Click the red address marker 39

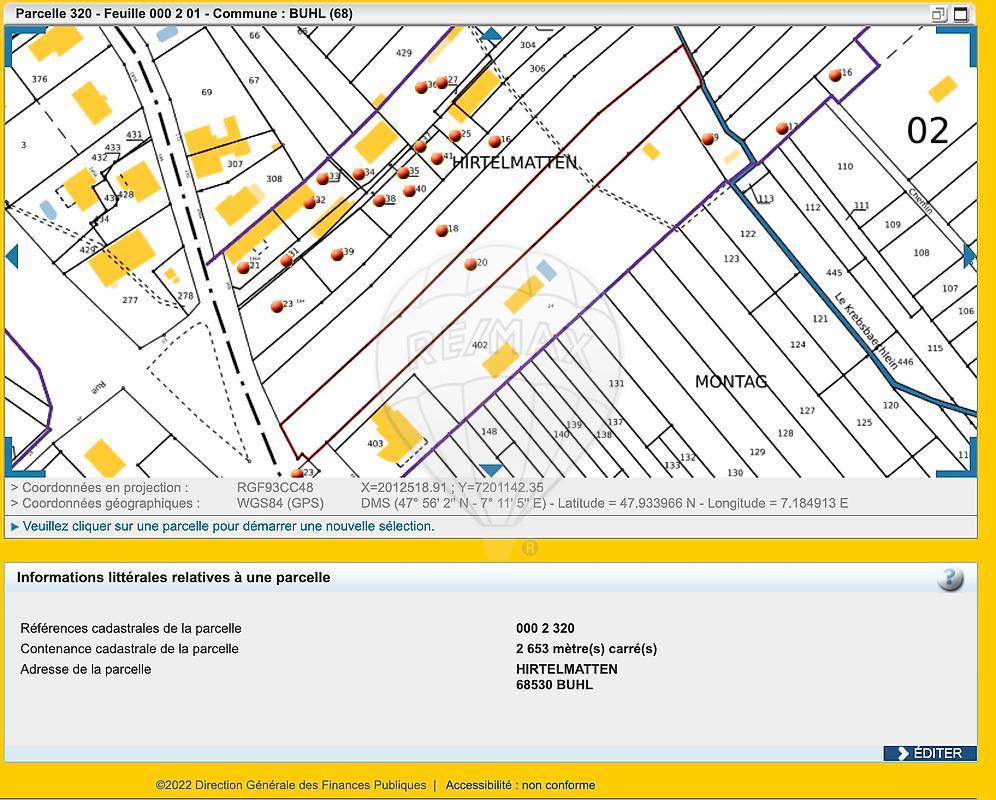[x=337, y=255]
